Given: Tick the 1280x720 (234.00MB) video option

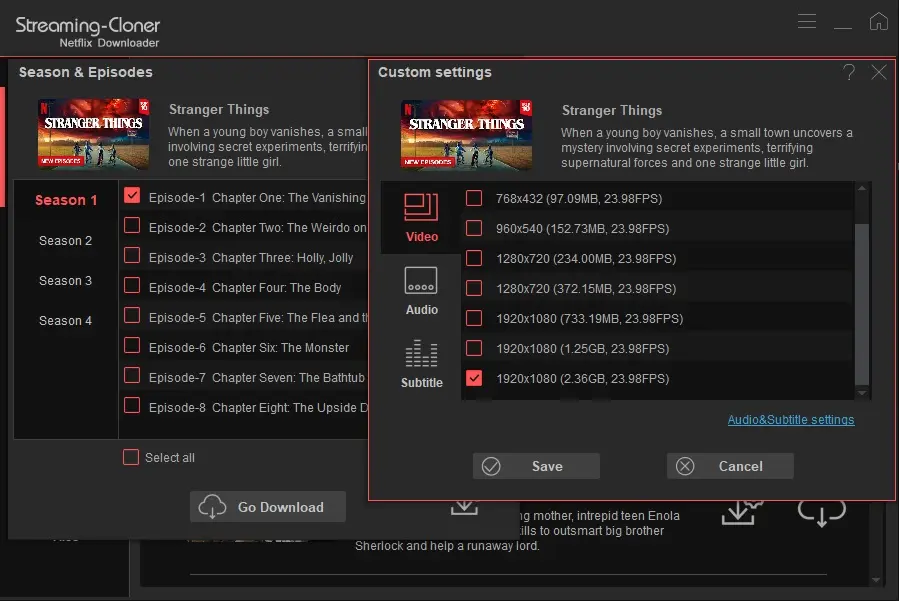Looking at the screenshot, I should coord(474,258).
